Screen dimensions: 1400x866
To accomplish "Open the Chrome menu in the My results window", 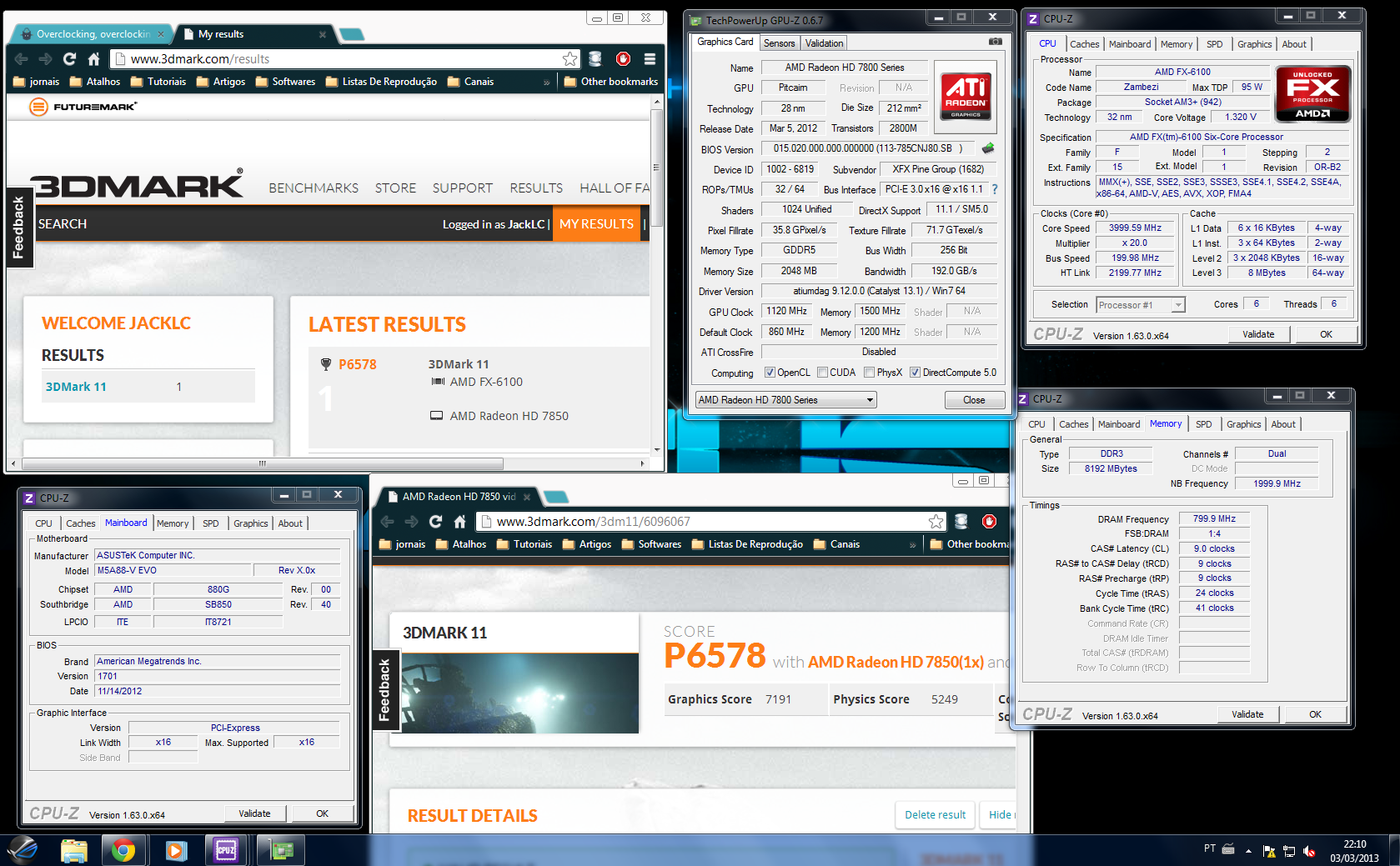I will click(650, 59).
